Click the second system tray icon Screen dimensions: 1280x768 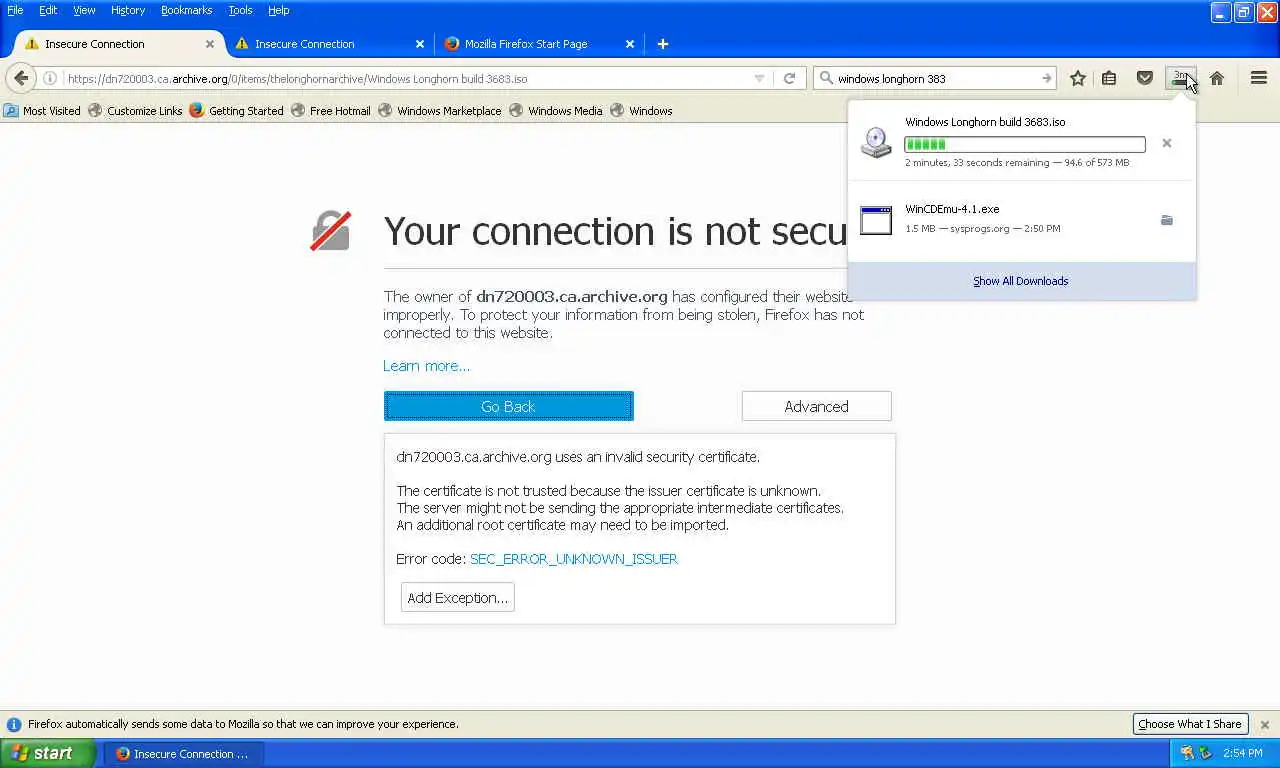(1205, 753)
